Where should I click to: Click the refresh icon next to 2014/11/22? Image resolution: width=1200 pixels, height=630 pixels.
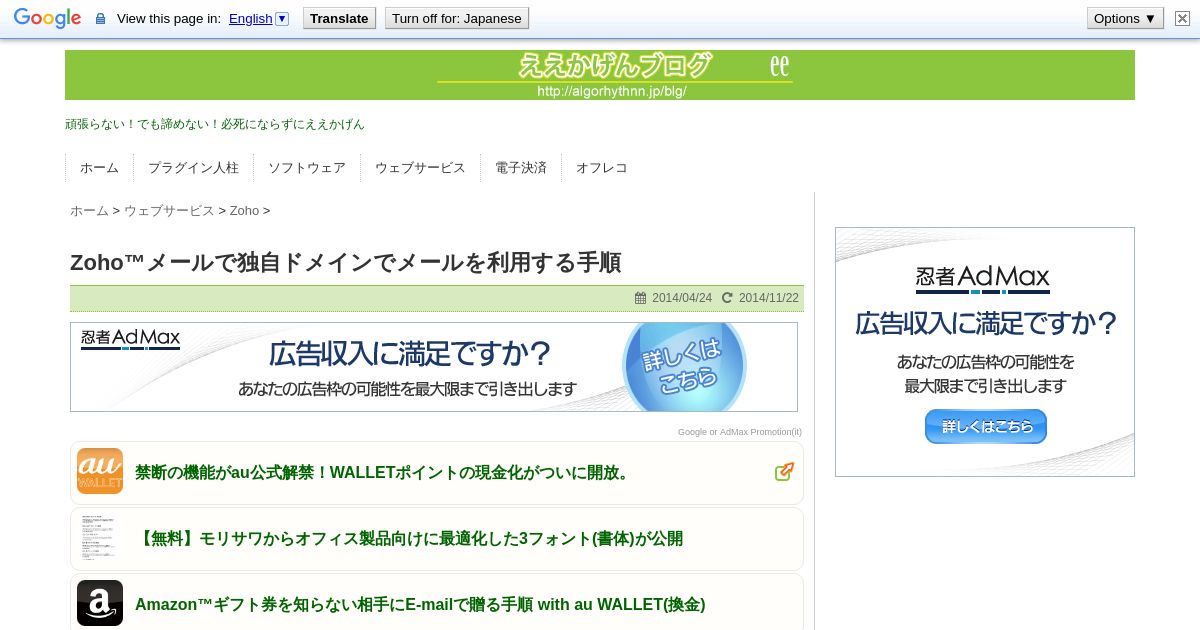(x=727, y=298)
